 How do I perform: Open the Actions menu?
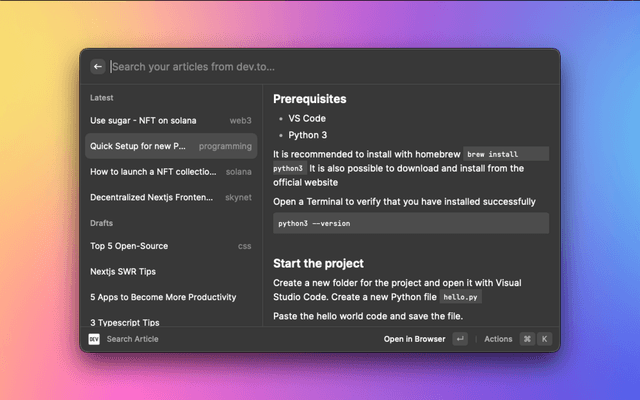click(498, 339)
